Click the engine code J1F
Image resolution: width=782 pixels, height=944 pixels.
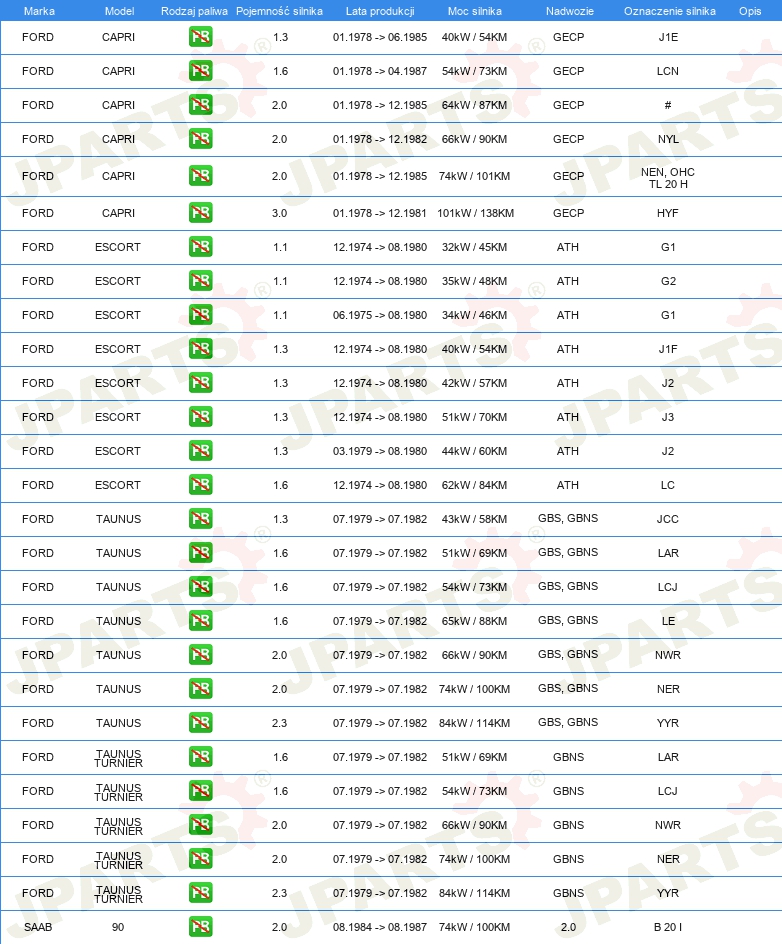click(668, 349)
